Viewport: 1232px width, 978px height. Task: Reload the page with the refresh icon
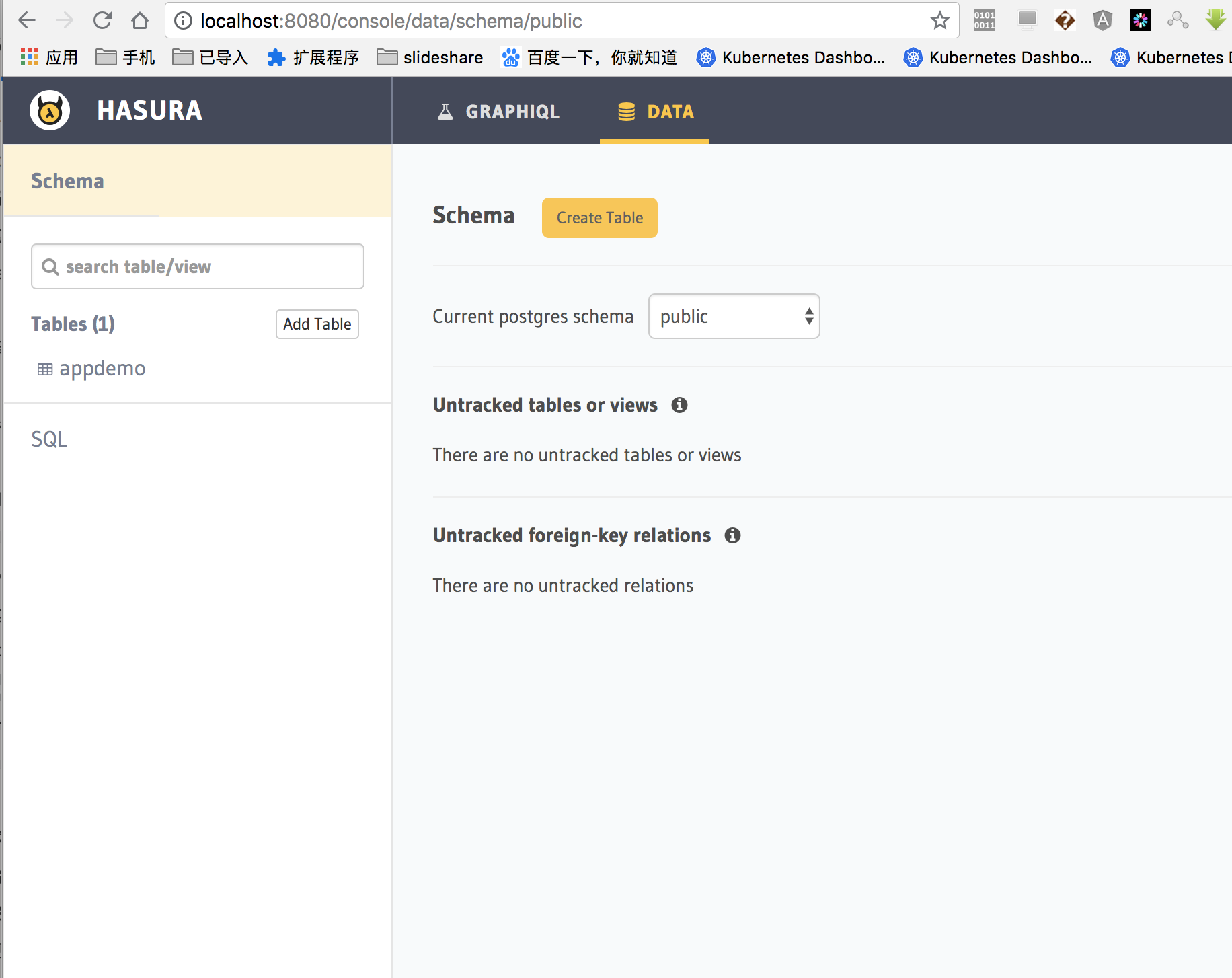[102, 21]
